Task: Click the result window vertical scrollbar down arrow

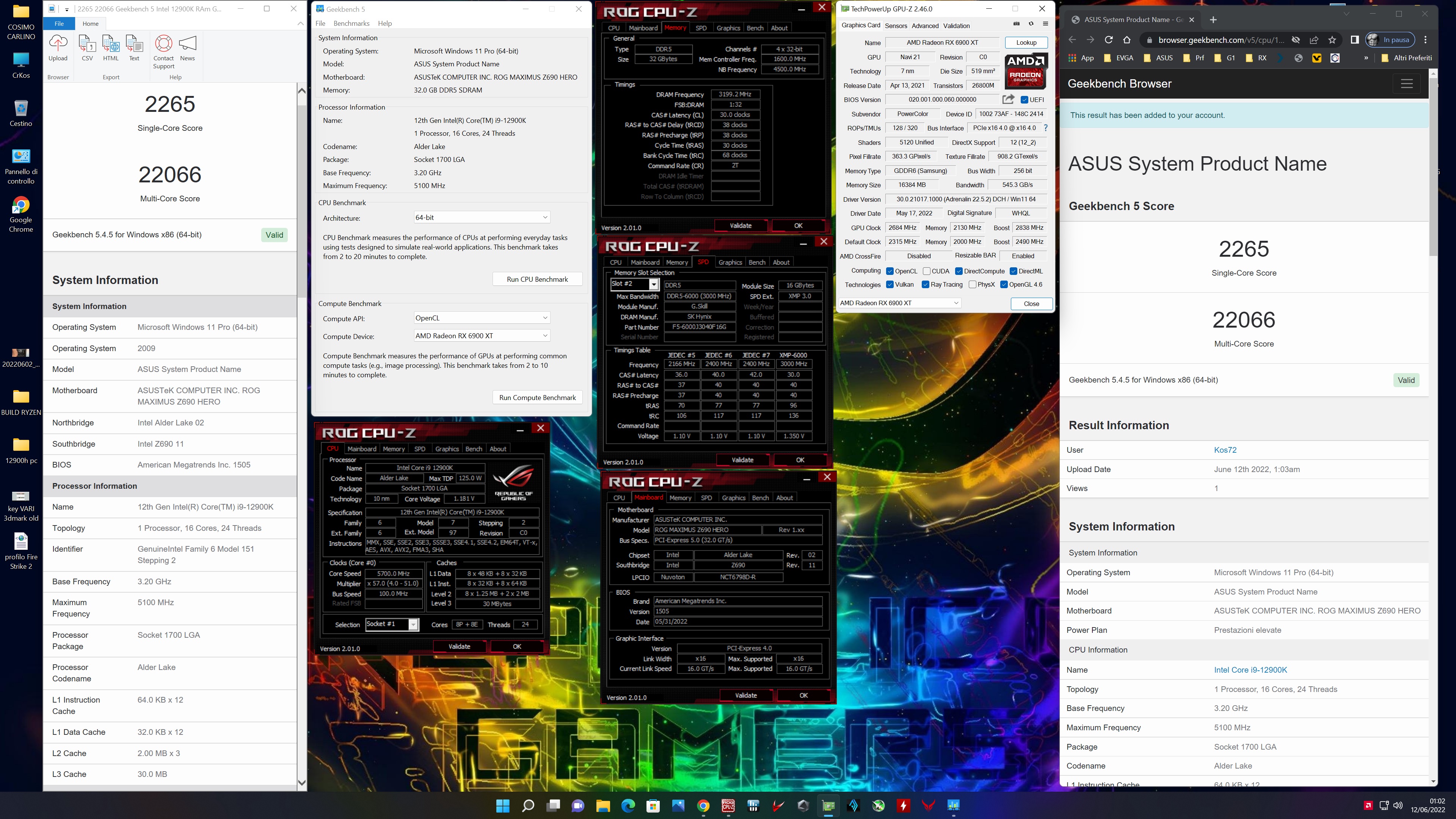Action: pos(301,783)
